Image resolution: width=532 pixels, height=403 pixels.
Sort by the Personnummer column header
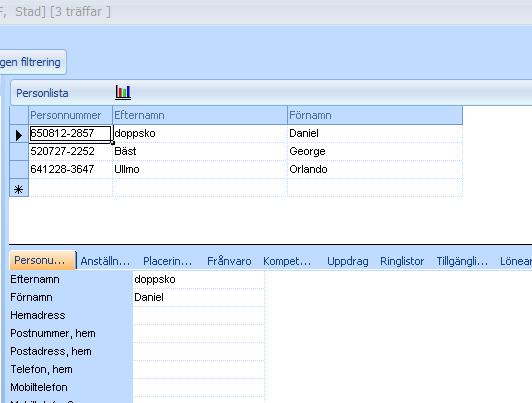coord(70,115)
